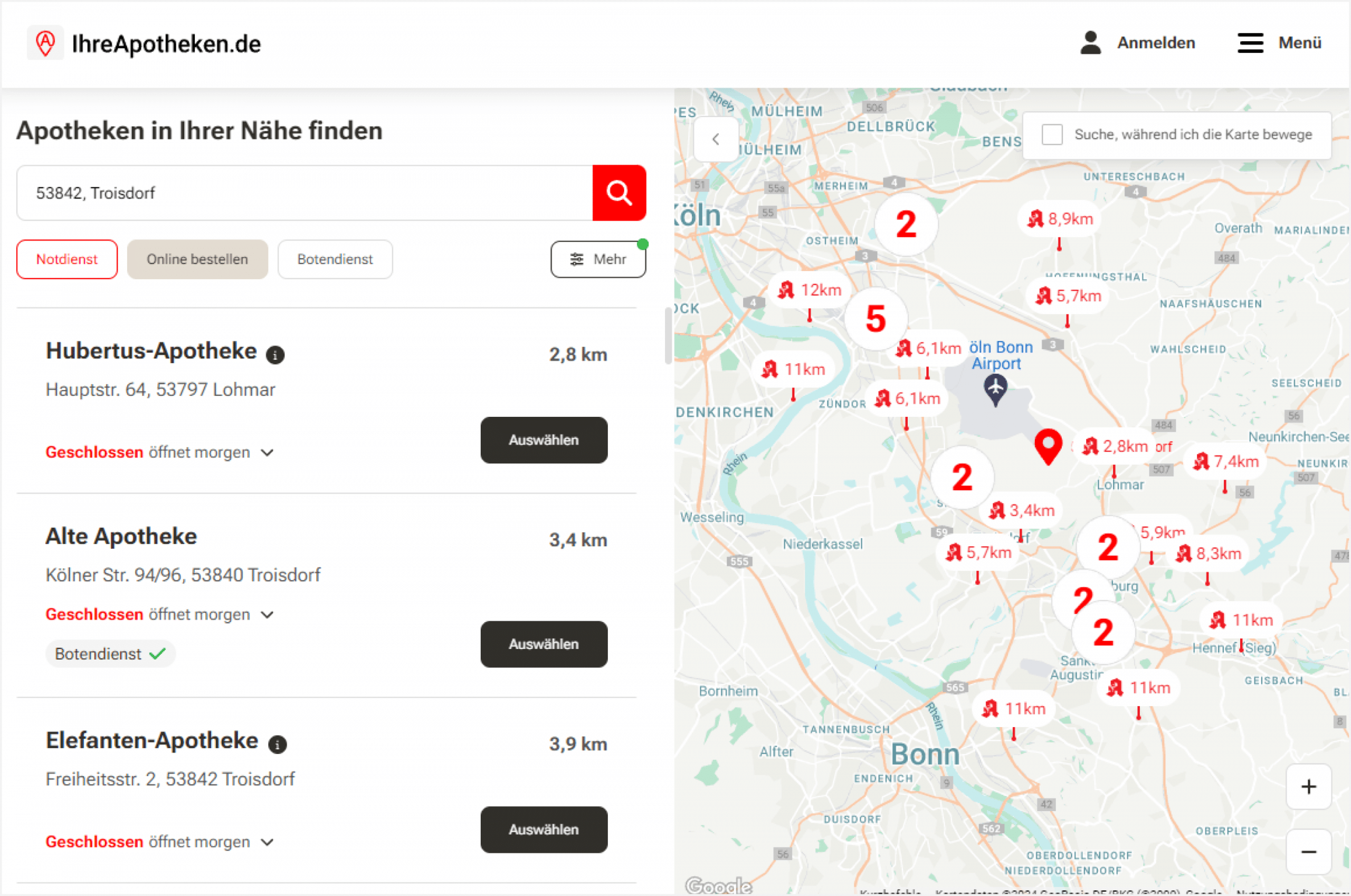The image size is (1351, 896).
Task: Click the IhreApotheken.de logo icon
Action: (x=46, y=43)
